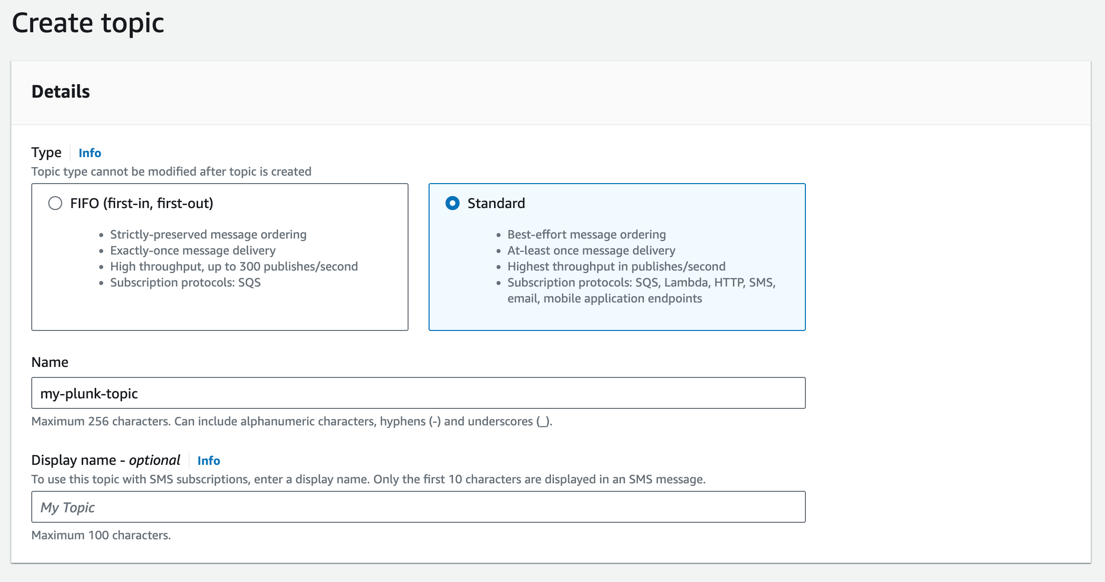Click the "Strictly-preserved message ordering" bullet
1105x582 pixels.
pyautogui.click(x=208, y=235)
